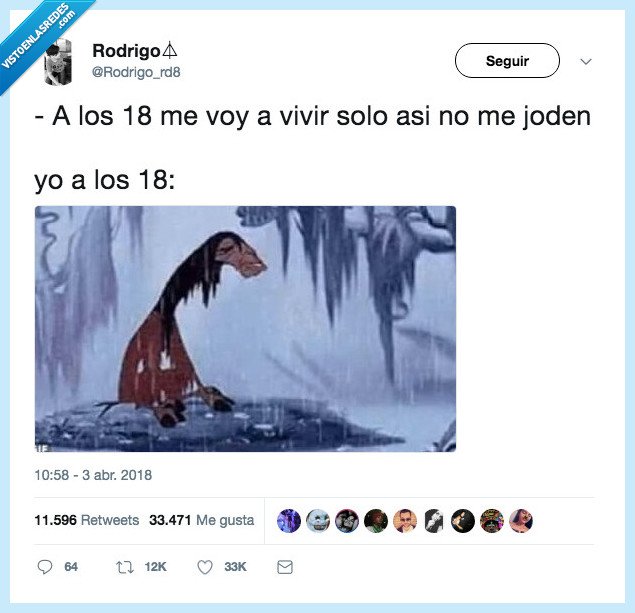Like the tweet with the heart icon
The width and height of the screenshot is (635, 613).
click(205, 567)
